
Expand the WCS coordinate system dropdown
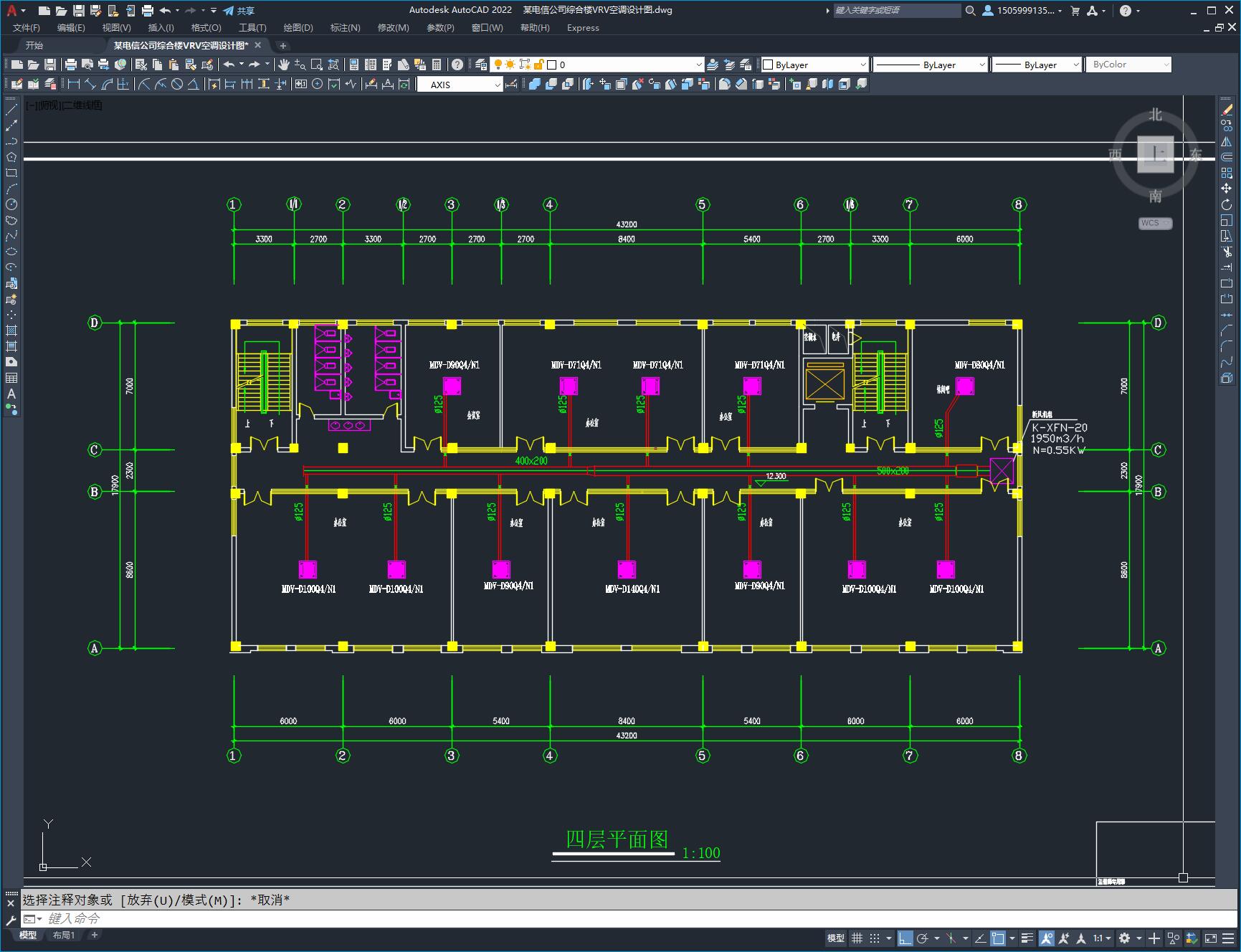1155,223
